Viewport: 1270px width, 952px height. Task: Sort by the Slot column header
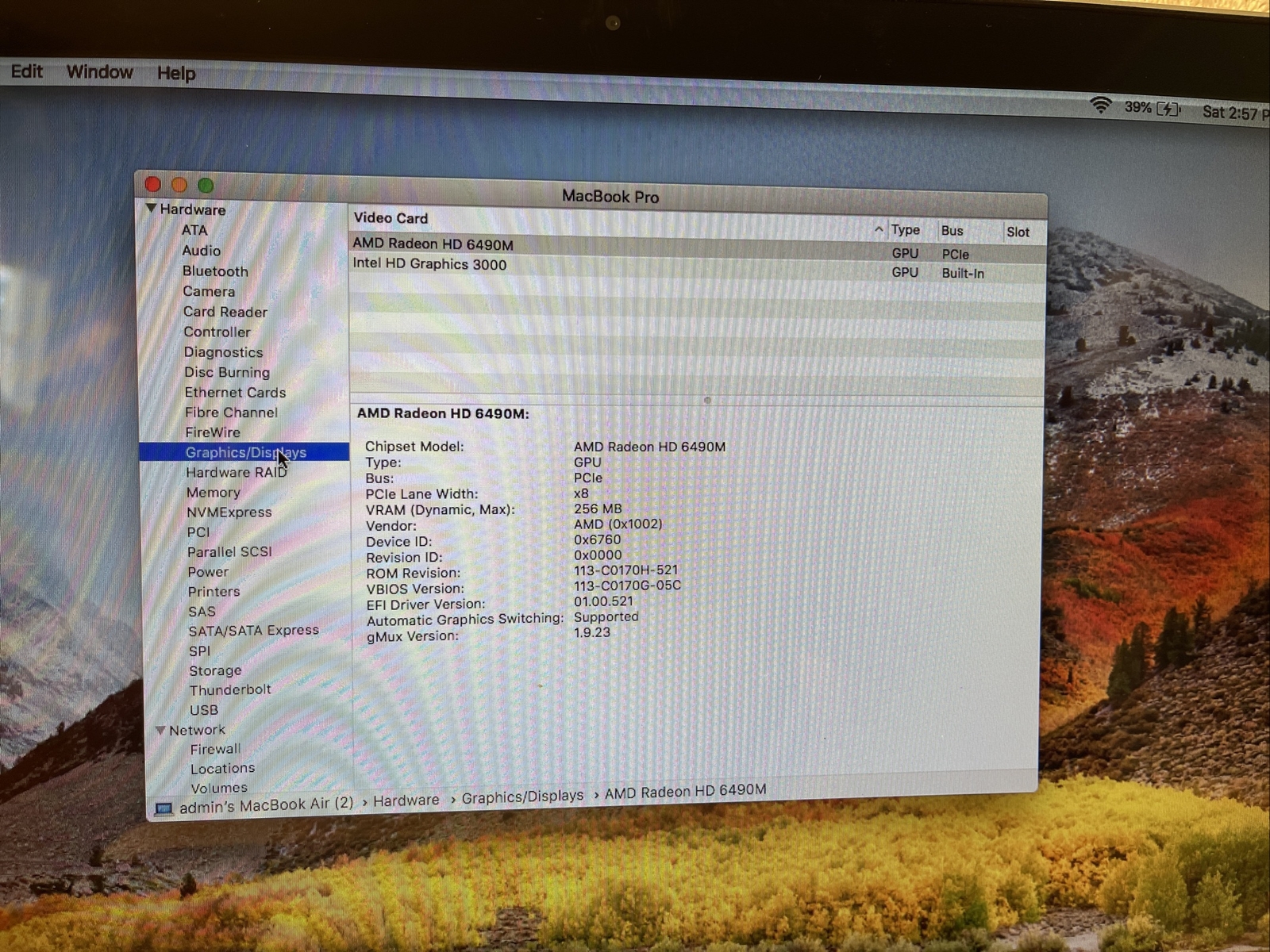[1018, 232]
